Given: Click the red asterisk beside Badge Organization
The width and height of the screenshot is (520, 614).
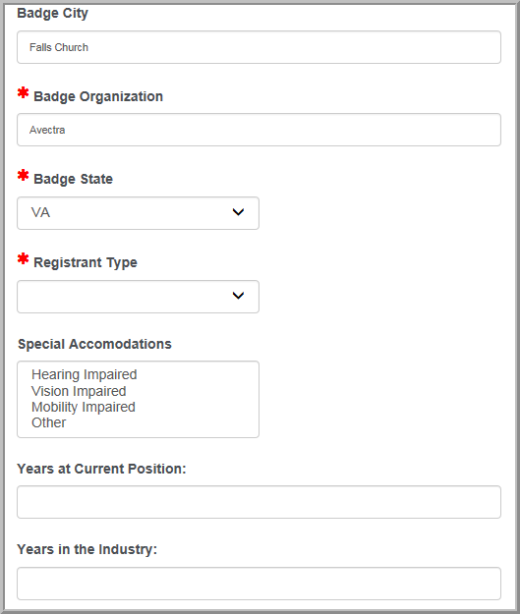Looking at the screenshot, I should pyautogui.click(x=23, y=93).
